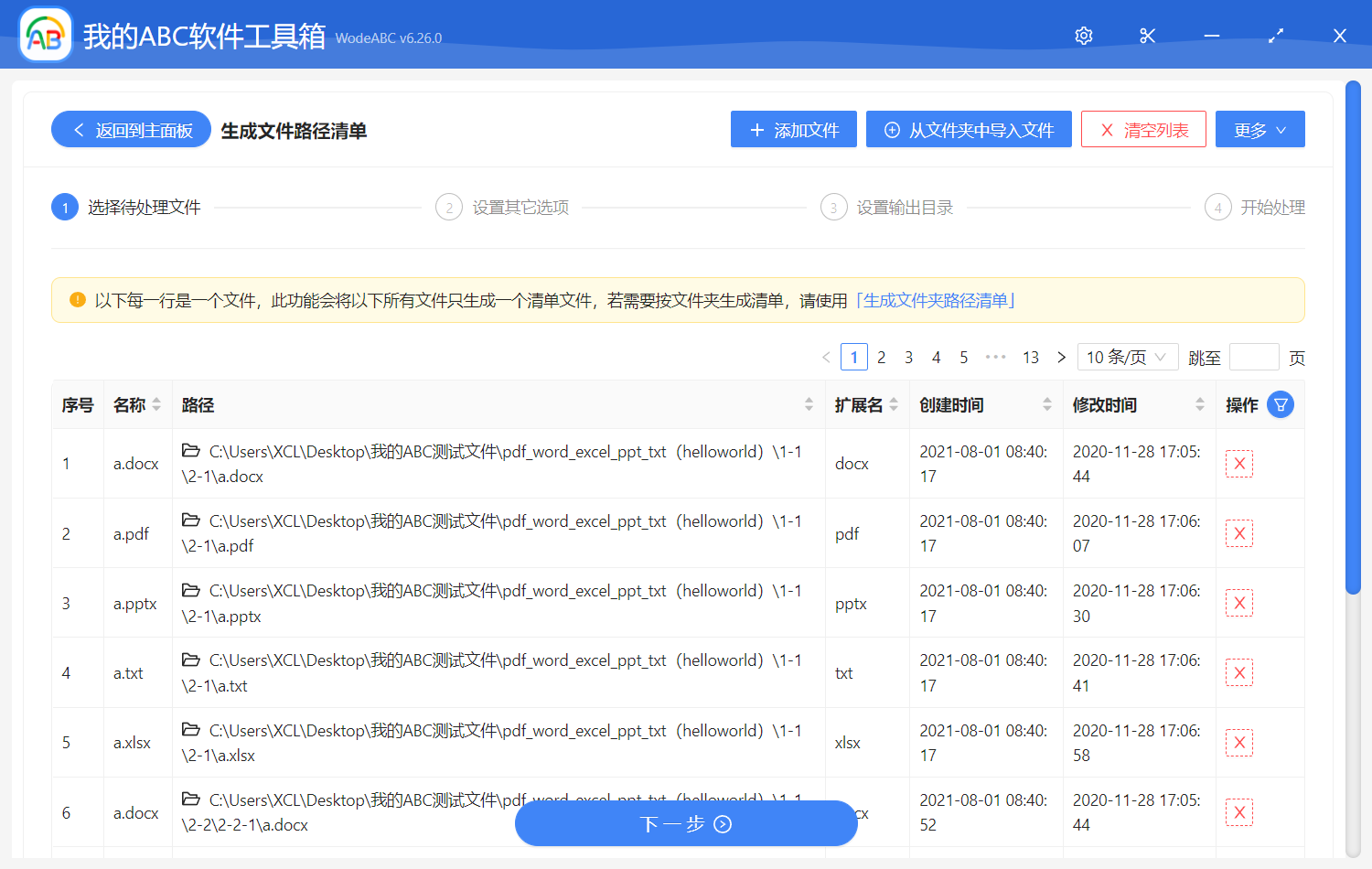Click the 下一步 button at the bottom
This screenshot has width=1372, height=869.
pyautogui.click(x=686, y=823)
